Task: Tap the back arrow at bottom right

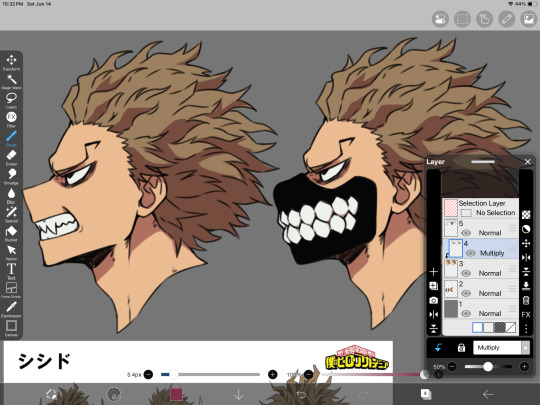Action: pos(488,394)
